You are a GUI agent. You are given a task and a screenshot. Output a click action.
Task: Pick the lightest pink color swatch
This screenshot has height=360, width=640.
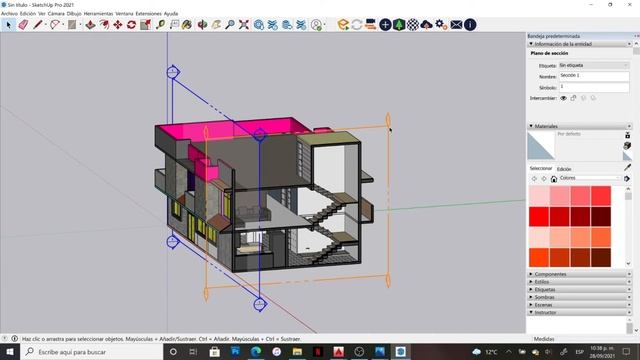pos(539,196)
